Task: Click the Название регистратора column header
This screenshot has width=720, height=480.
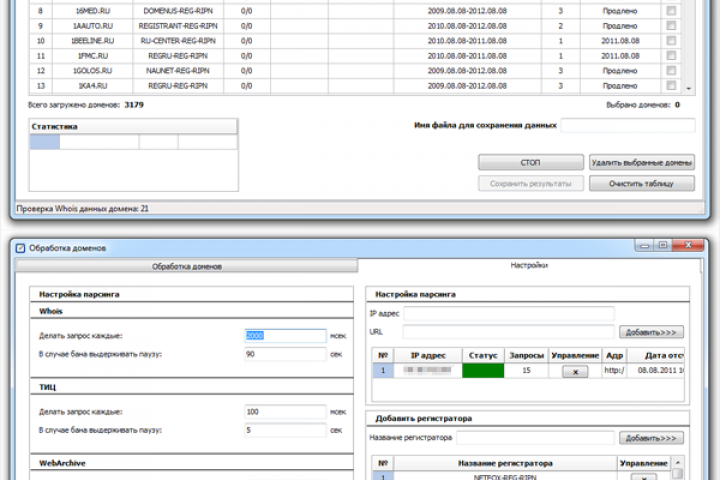Action: tap(505, 463)
